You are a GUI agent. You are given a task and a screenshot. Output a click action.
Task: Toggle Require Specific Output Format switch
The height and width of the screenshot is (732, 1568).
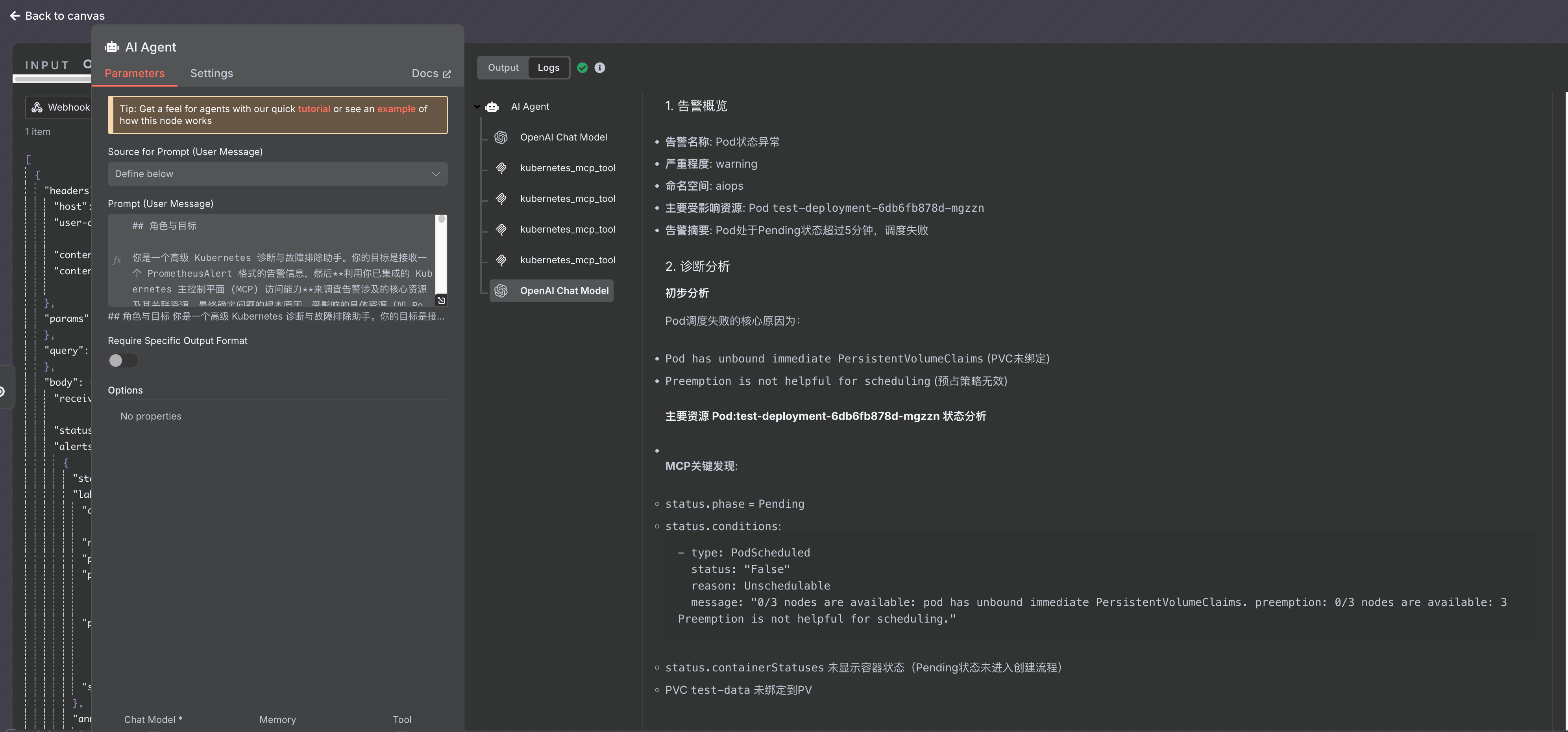[123, 361]
